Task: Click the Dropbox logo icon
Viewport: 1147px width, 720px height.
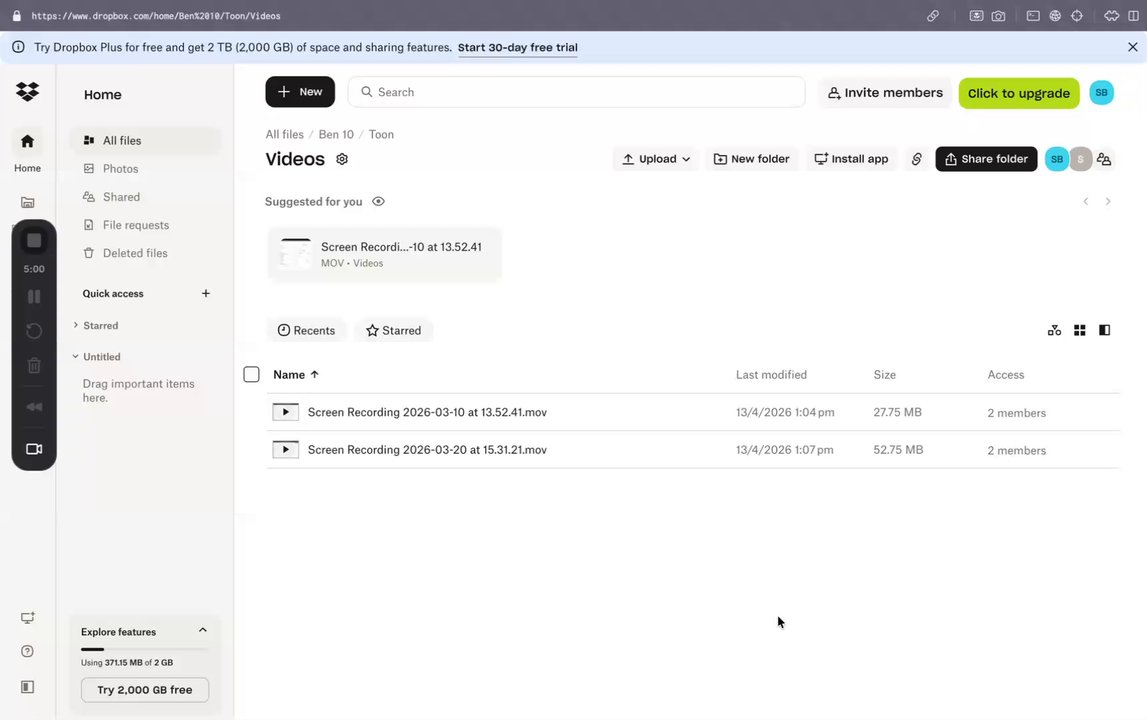Action: point(27,91)
